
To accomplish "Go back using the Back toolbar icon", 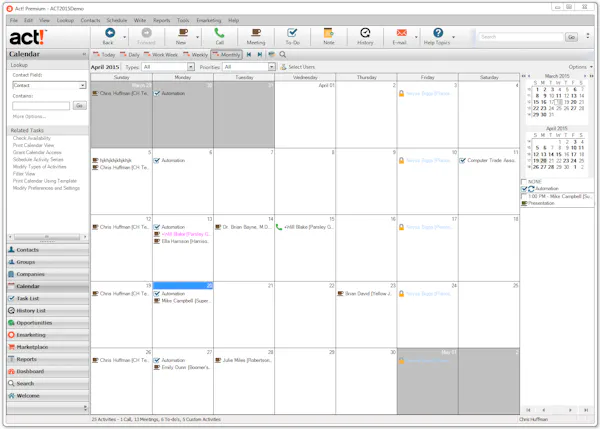I will coord(109,33).
